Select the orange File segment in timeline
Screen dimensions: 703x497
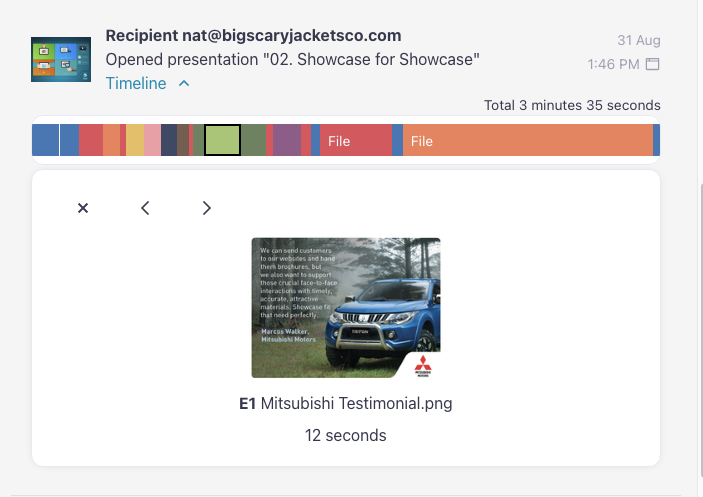(528, 140)
